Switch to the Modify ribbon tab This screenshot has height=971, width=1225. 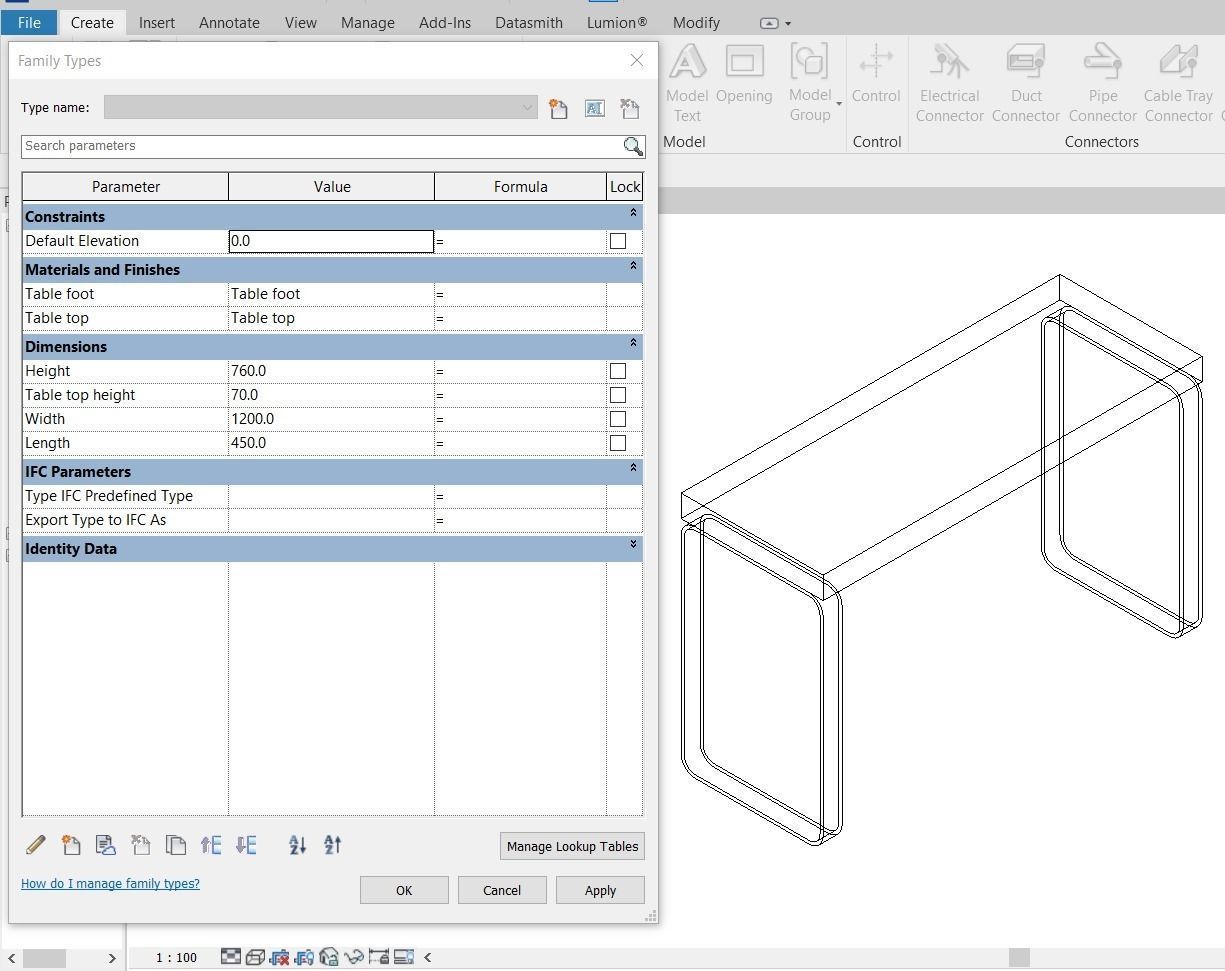[x=695, y=22]
